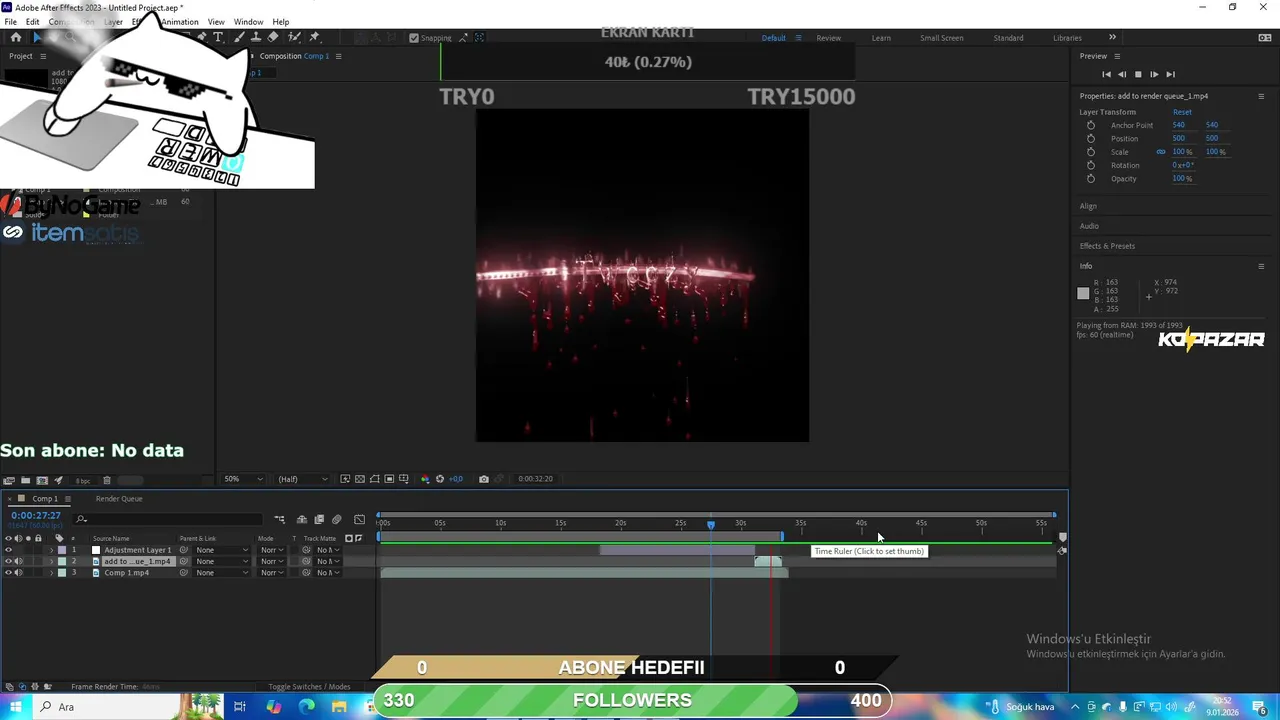The width and height of the screenshot is (1280, 720).
Task: Open composition mini-flowchart in timeline
Action: tap(280, 519)
